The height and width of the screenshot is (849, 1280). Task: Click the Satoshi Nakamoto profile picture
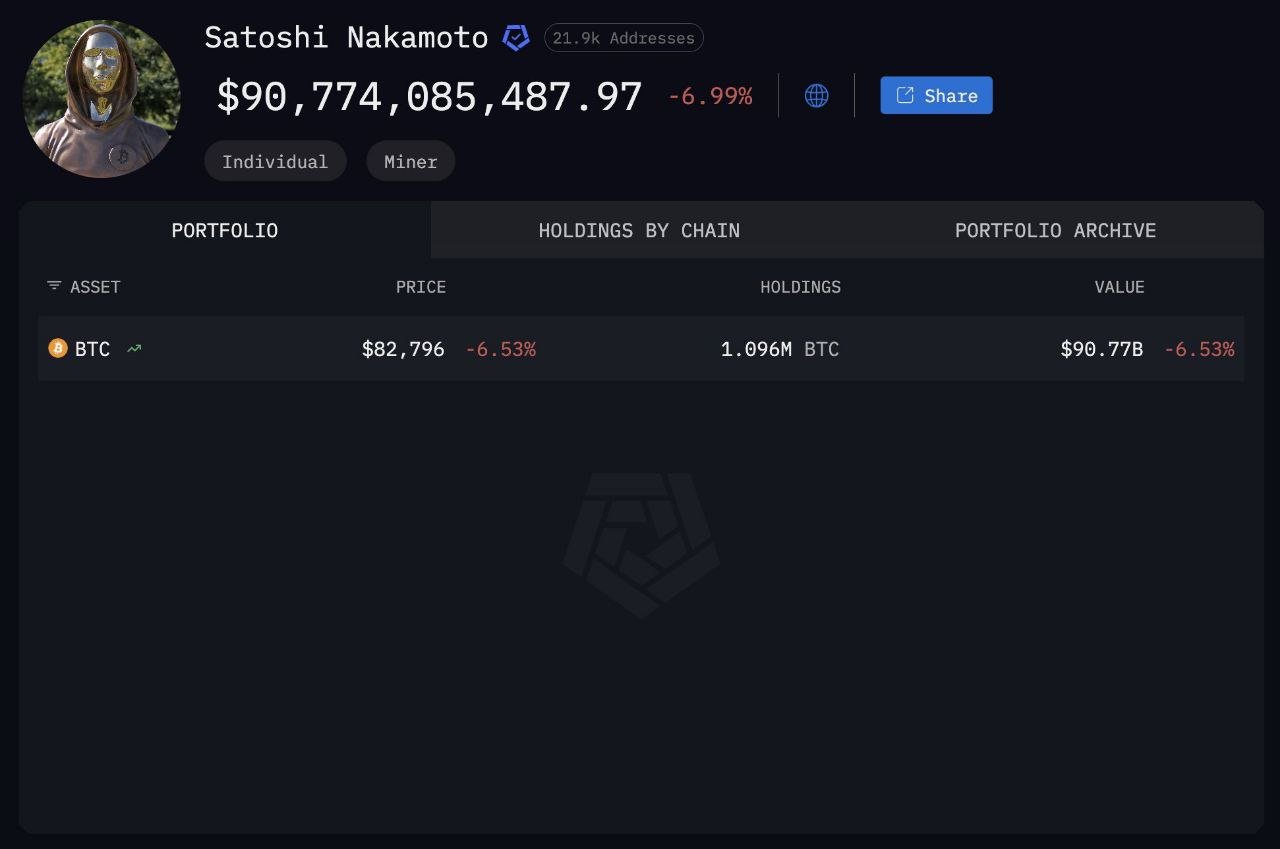coord(101,98)
